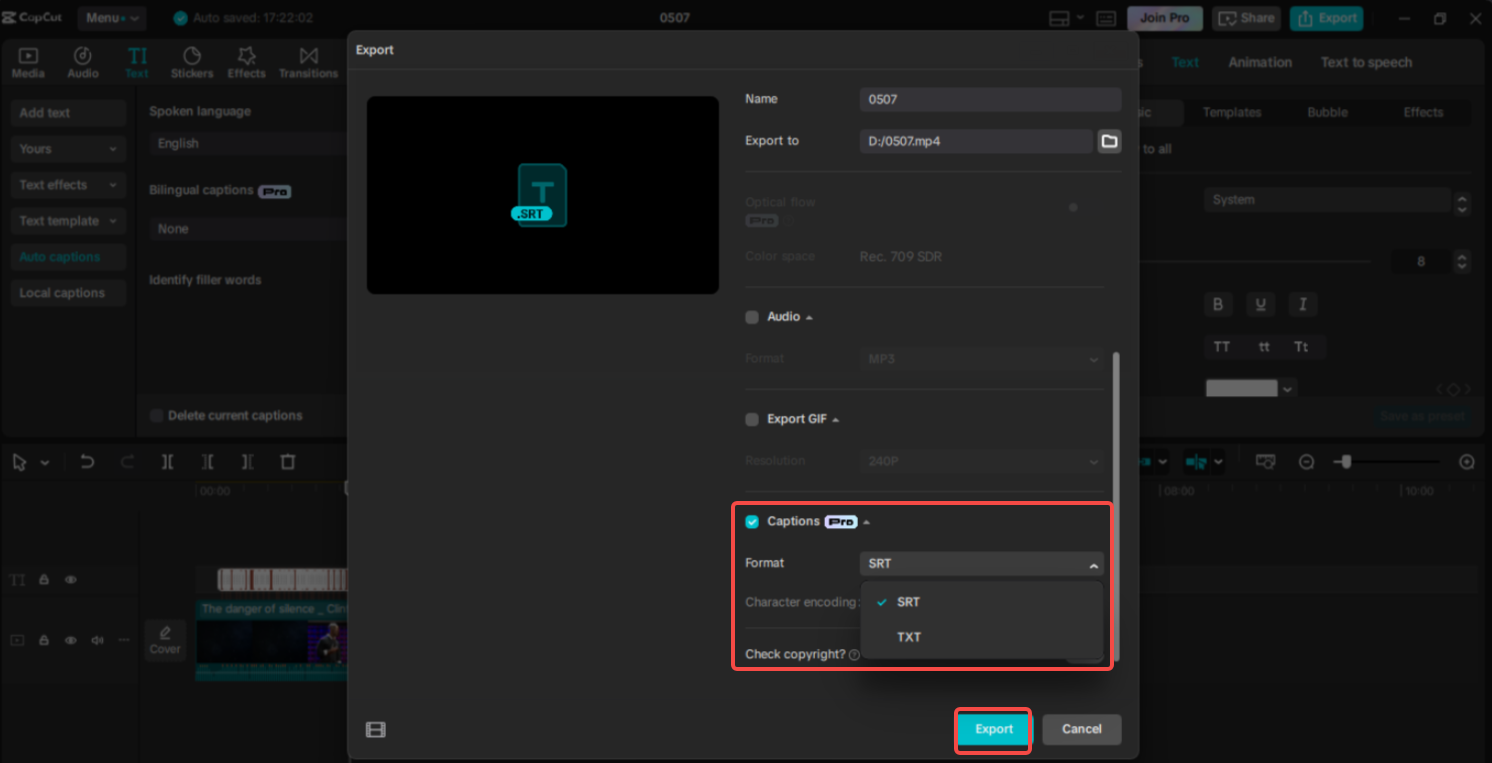
Task: Open the Animation tab
Action: click(x=1259, y=62)
